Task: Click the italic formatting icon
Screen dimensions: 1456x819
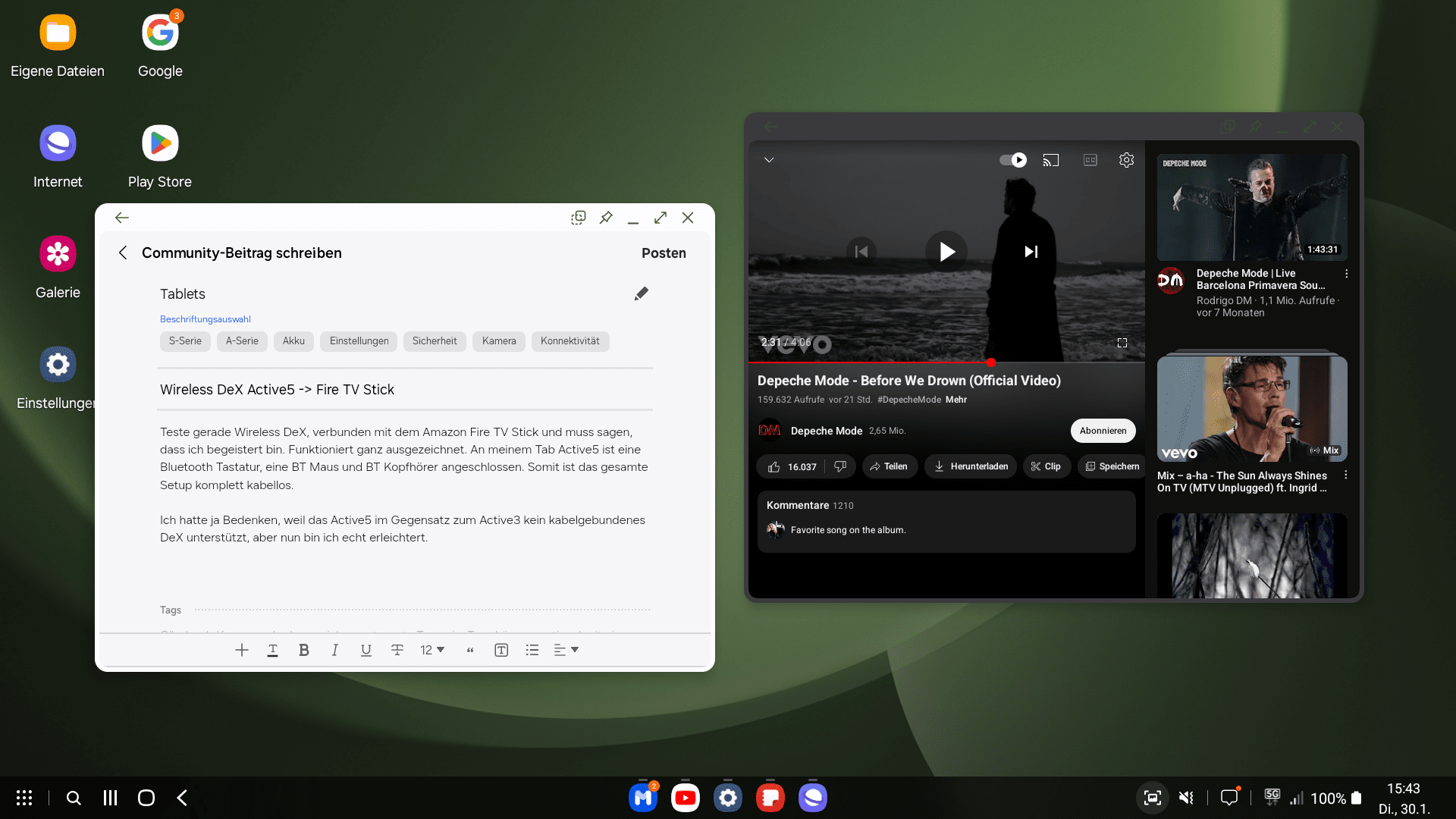Action: (334, 650)
